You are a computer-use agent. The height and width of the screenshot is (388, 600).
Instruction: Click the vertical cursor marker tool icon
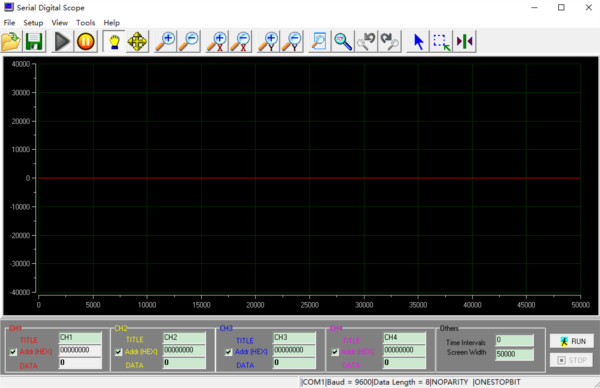465,41
